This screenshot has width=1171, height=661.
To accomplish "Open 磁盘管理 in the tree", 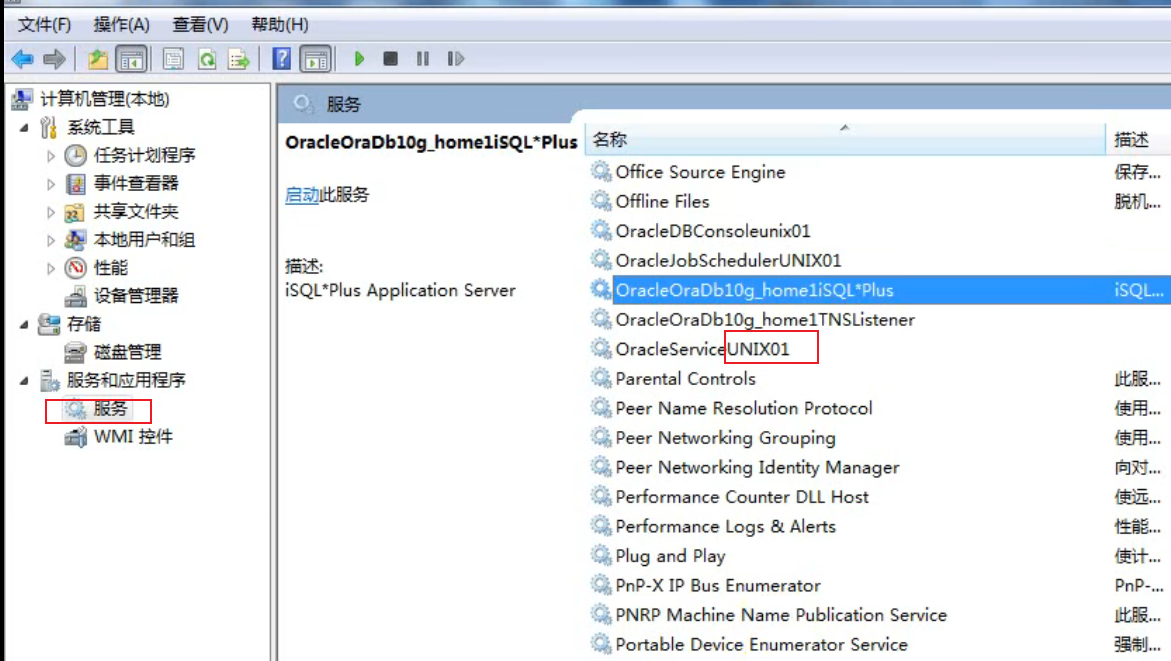I will pos(128,352).
